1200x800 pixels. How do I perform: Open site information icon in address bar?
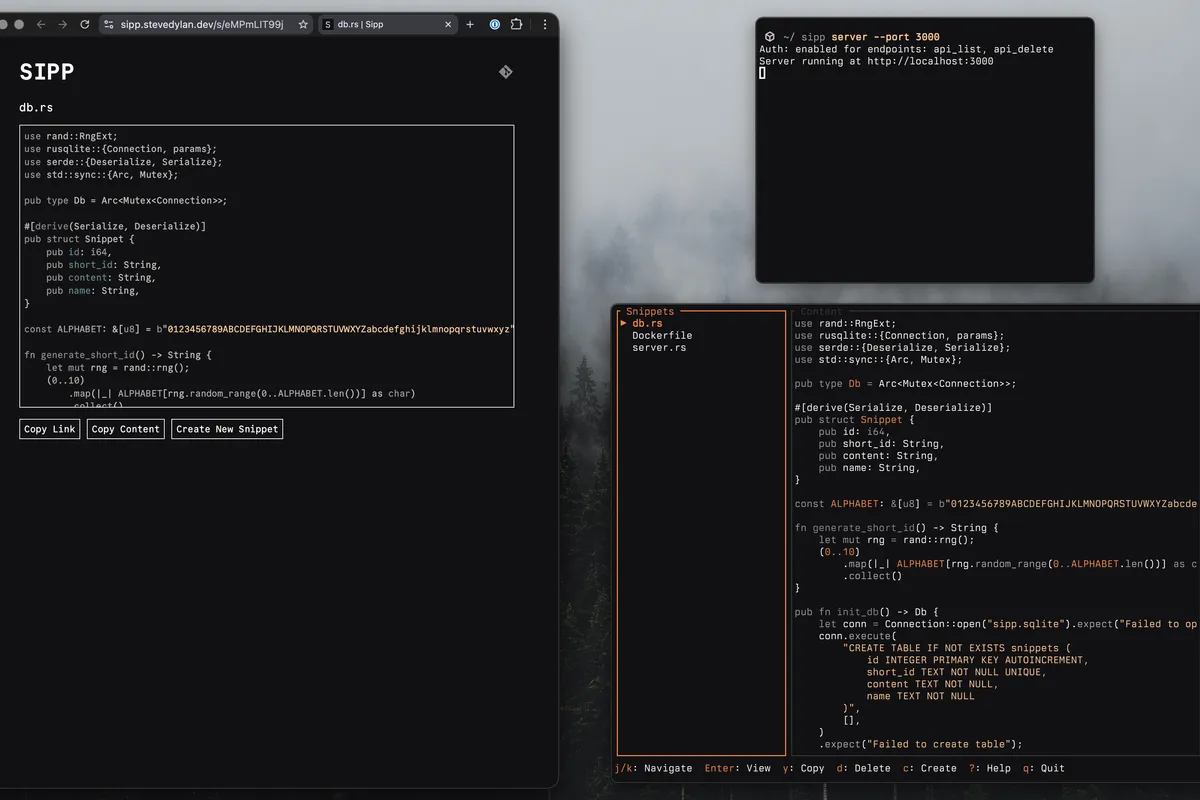click(107, 24)
